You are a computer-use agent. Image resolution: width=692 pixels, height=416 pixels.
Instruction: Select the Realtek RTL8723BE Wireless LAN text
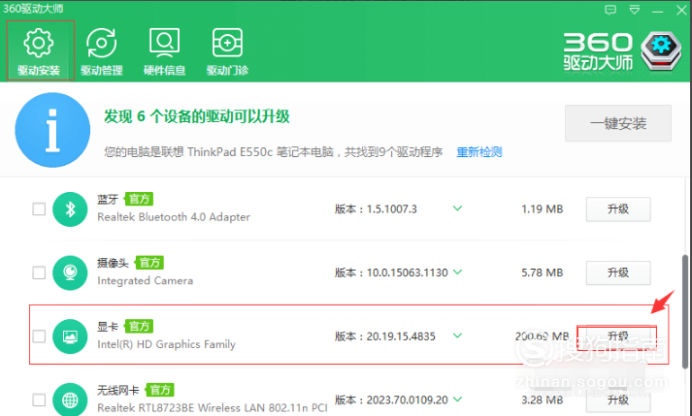(212, 408)
